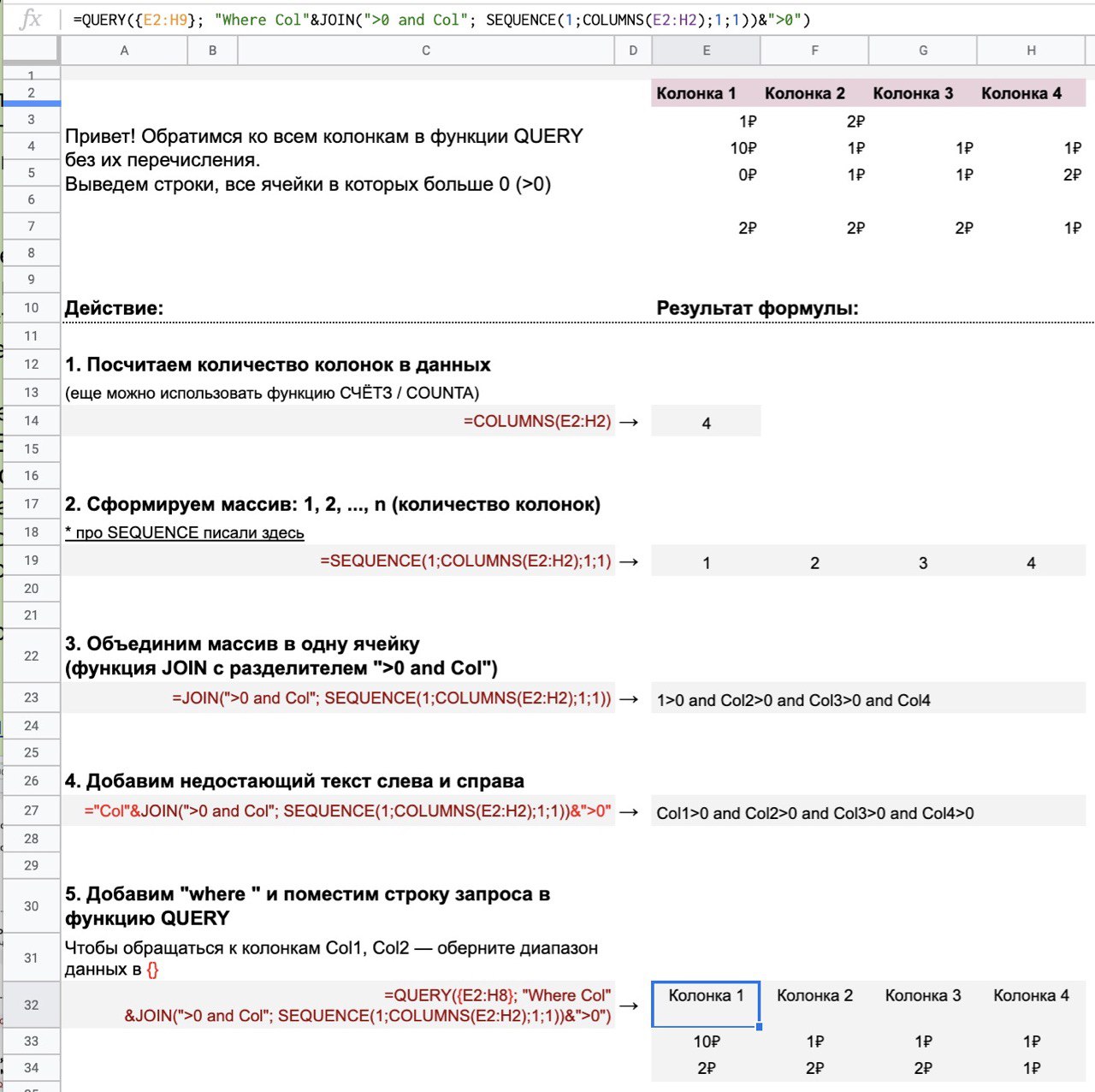Select 'Колонка 2' cell in row 2
Image resolution: width=1095 pixels, height=1092 pixels.
point(814,93)
